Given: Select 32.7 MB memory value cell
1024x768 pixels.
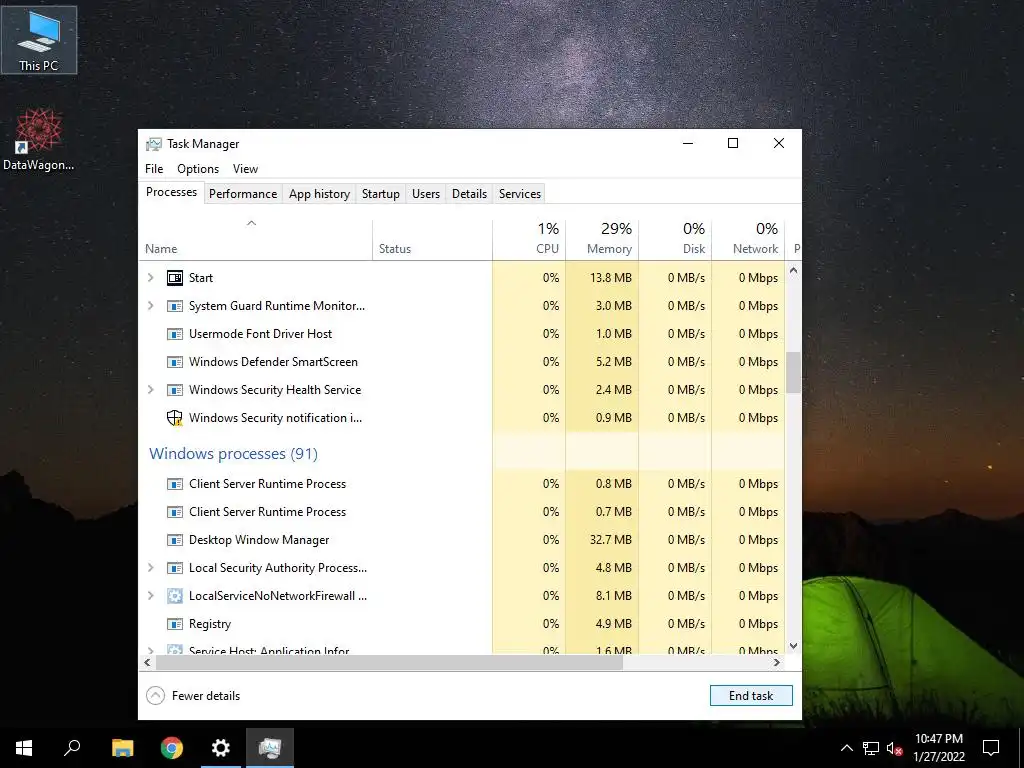Looking at the screenshot, I should point(602,540).
